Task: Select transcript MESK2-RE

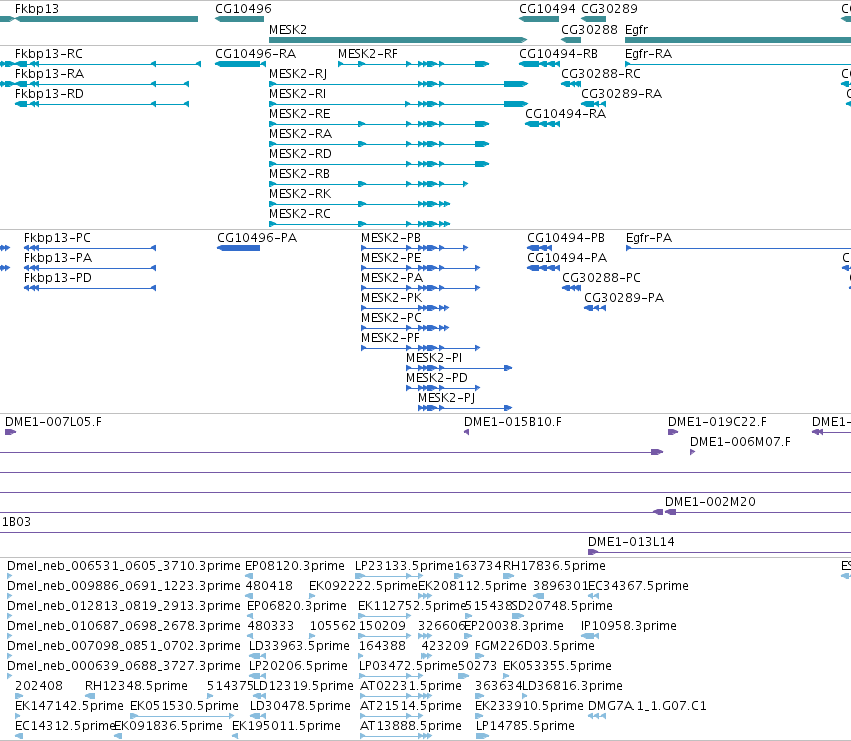Action: (300, 114)
